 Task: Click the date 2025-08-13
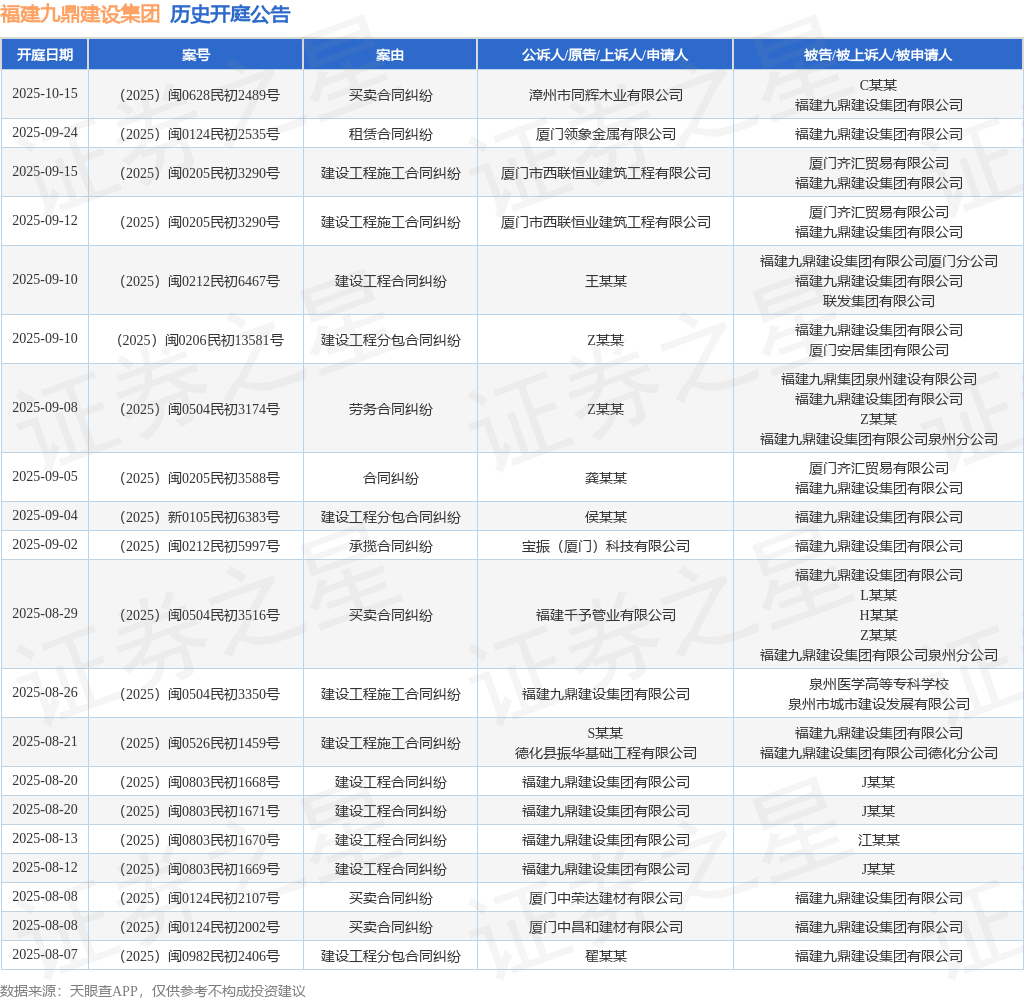[44, 839]
